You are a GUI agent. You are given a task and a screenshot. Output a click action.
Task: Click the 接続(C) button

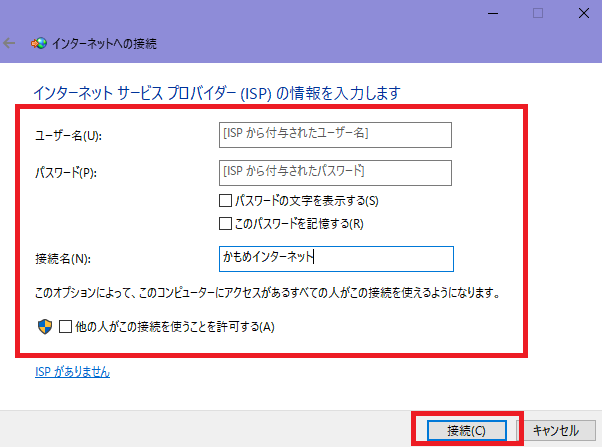click(x=467, y=430)
